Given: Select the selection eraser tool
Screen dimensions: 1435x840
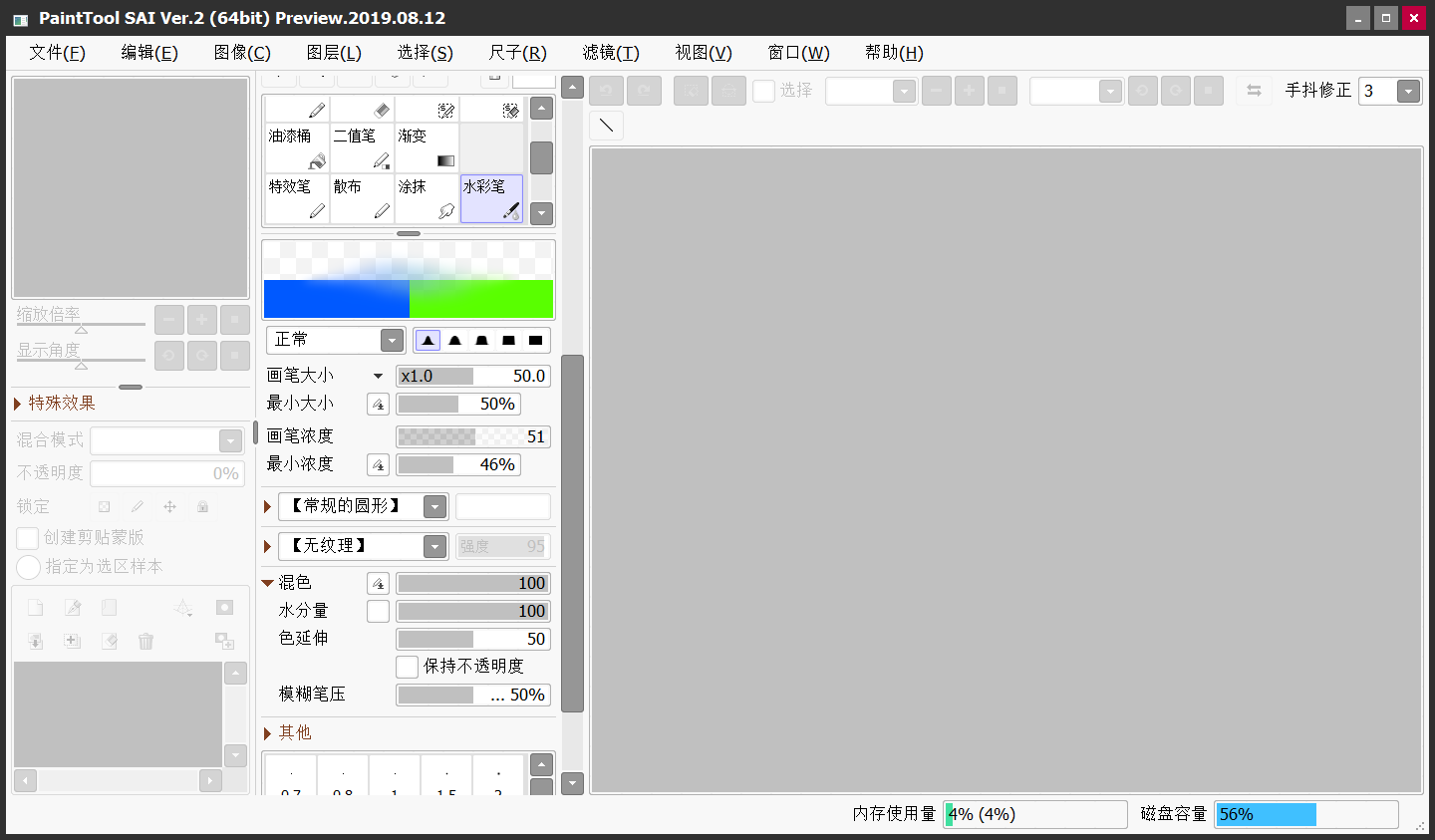Looking at the screenshot, I should tap(491, 109).
